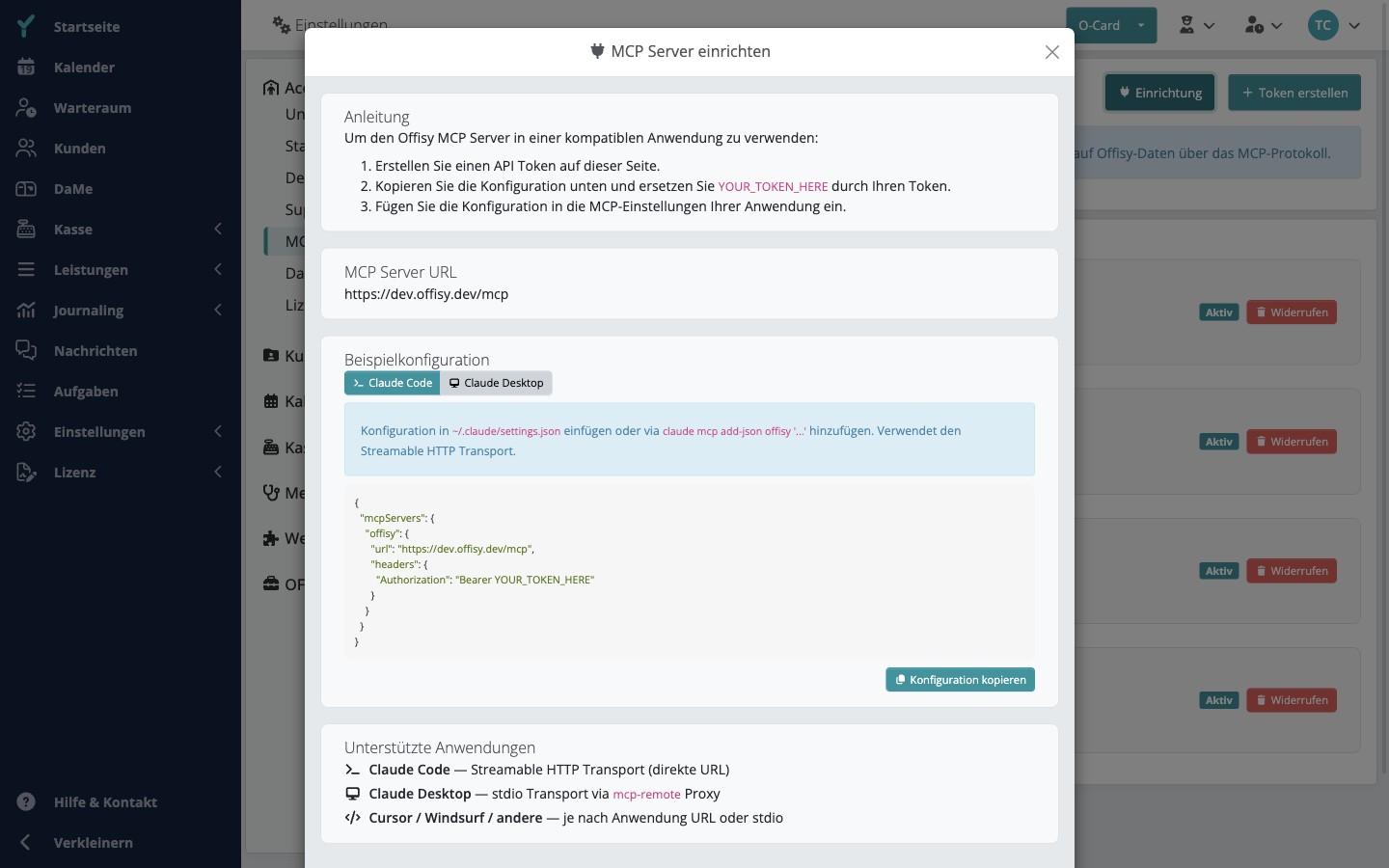Image resolution: width=1389 pixels, height=868 pixels.
Task: Expand the Leistungen submenu chevron
Action: pyautogui.click(x=218, y=269)
